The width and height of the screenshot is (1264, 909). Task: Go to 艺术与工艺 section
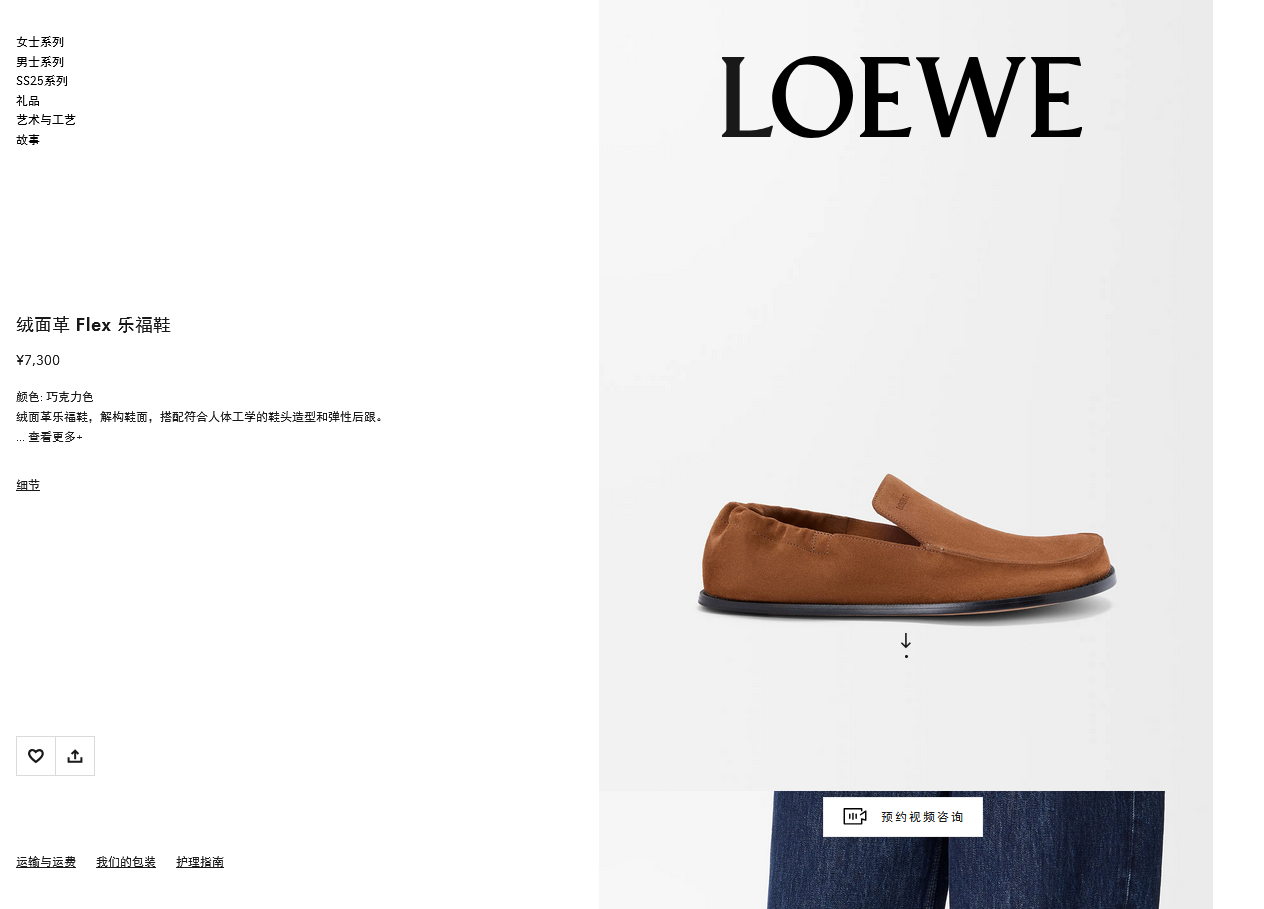tap(46, 120)
